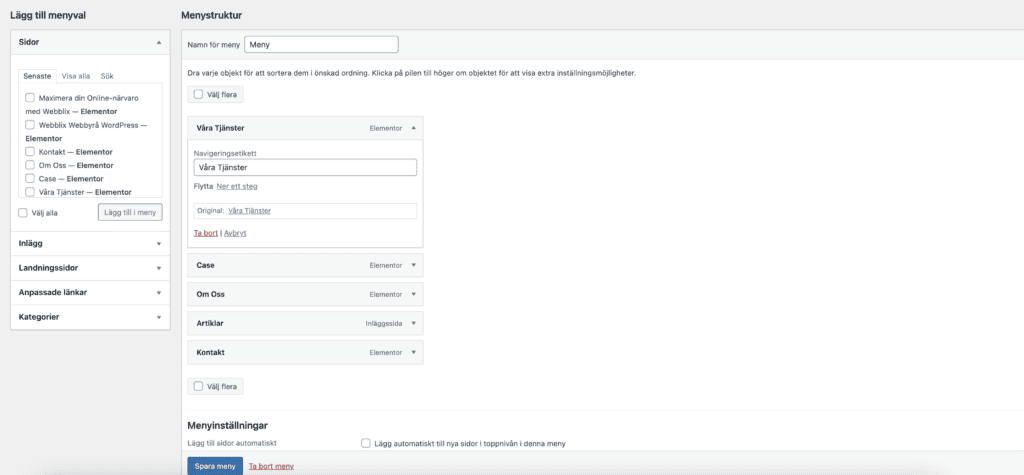Select the Våra Tjänster page checkbox in Sidor
Viewport: 1024px width, 475px height.
click(x=29, y=192)
